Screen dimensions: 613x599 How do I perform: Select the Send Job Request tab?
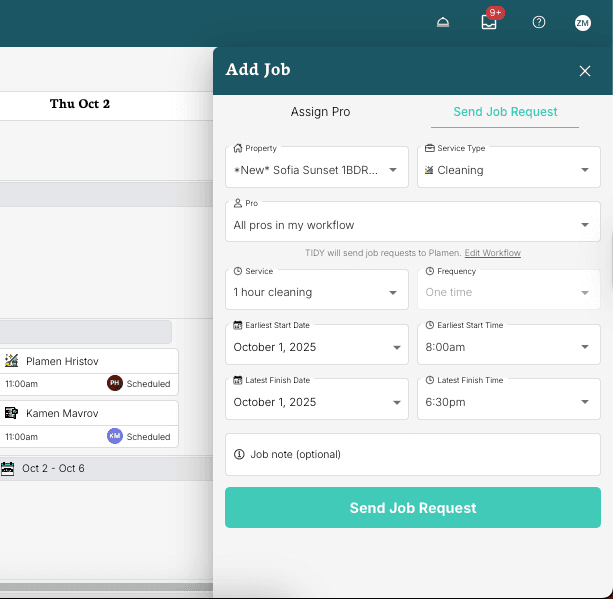[x=505, y=112]
